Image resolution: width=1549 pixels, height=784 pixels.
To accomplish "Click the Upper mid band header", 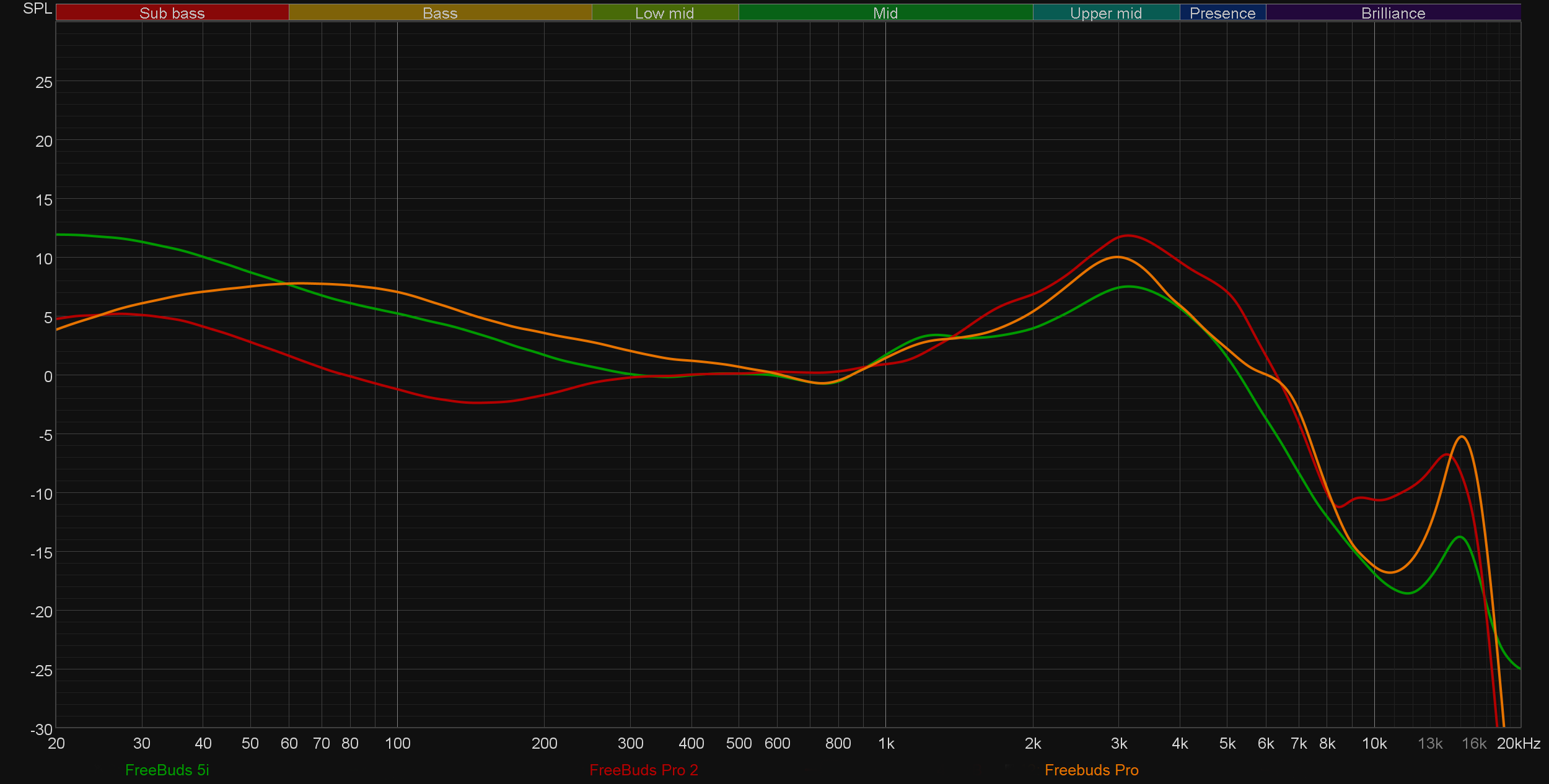I will pyautogui.click(x=1105, y=13).
